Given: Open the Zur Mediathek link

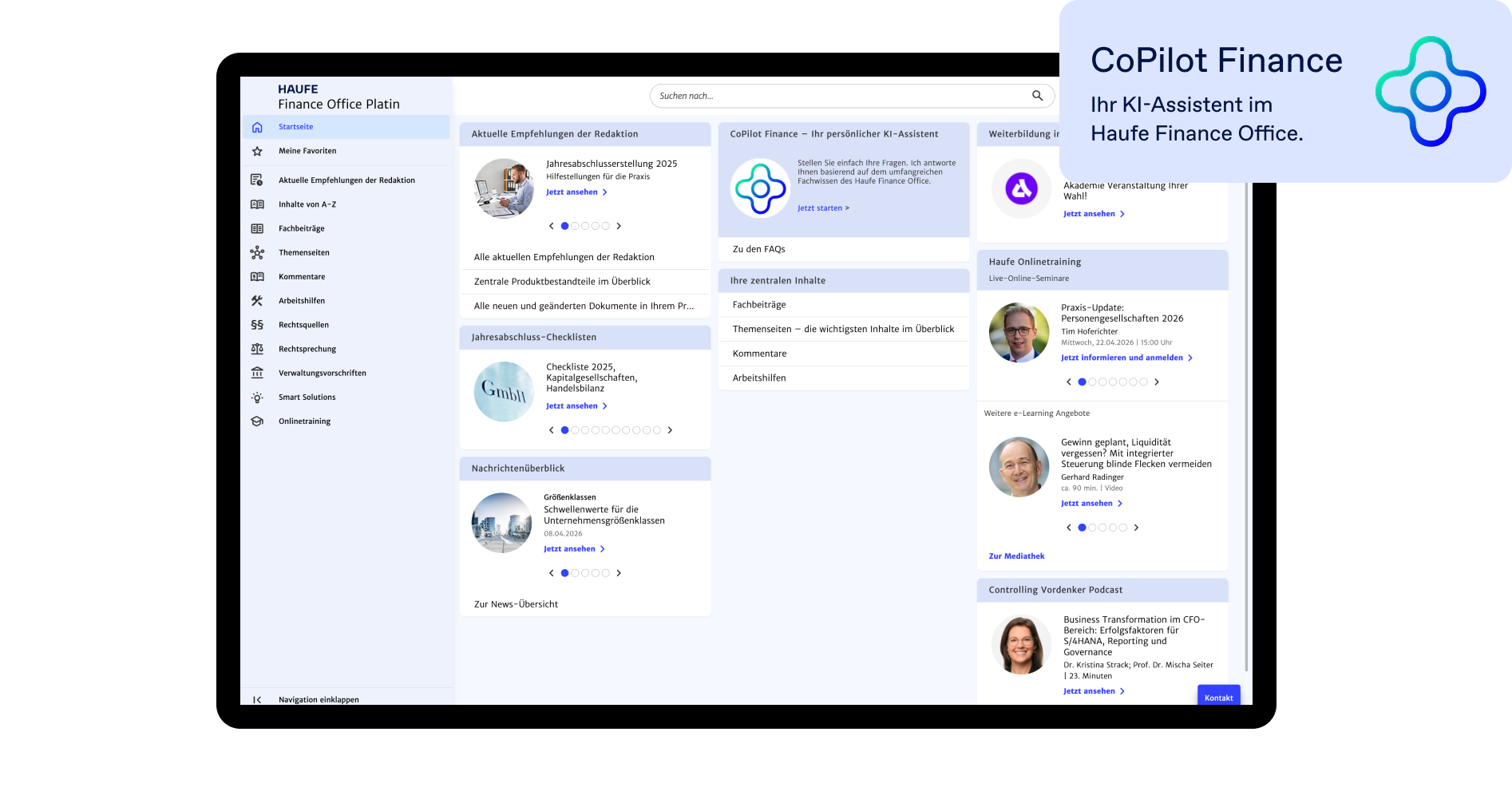Looking at the screenshot, I should coord(1016,556).
